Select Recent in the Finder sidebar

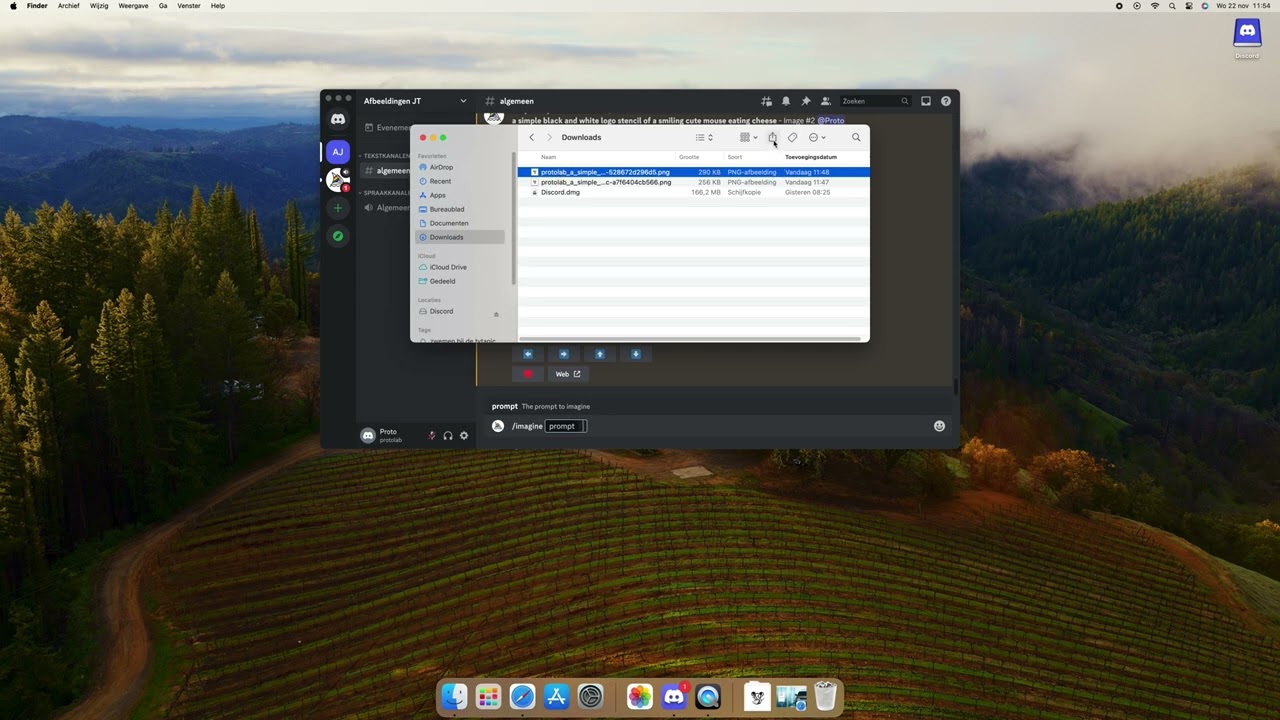(x=461, y=181)
